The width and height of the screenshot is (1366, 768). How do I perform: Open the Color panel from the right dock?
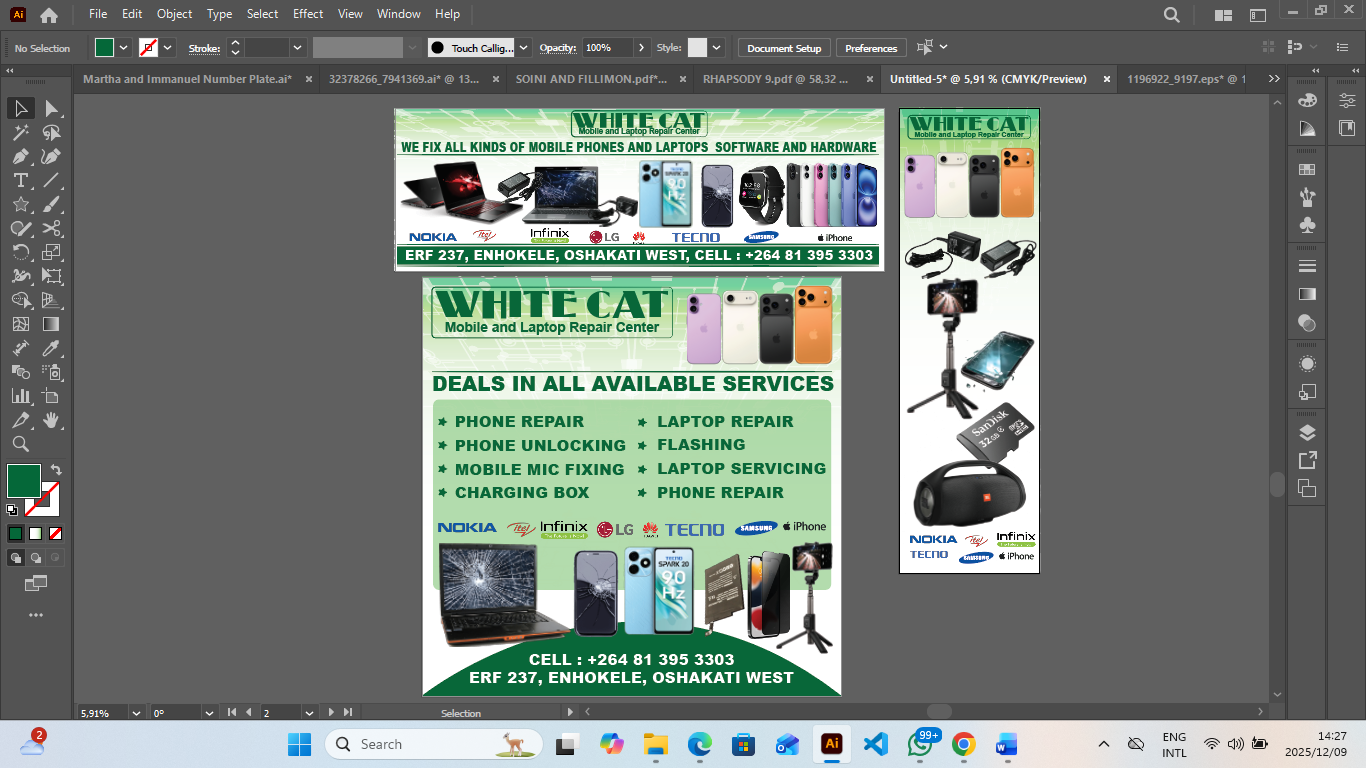pos(1307,99)
